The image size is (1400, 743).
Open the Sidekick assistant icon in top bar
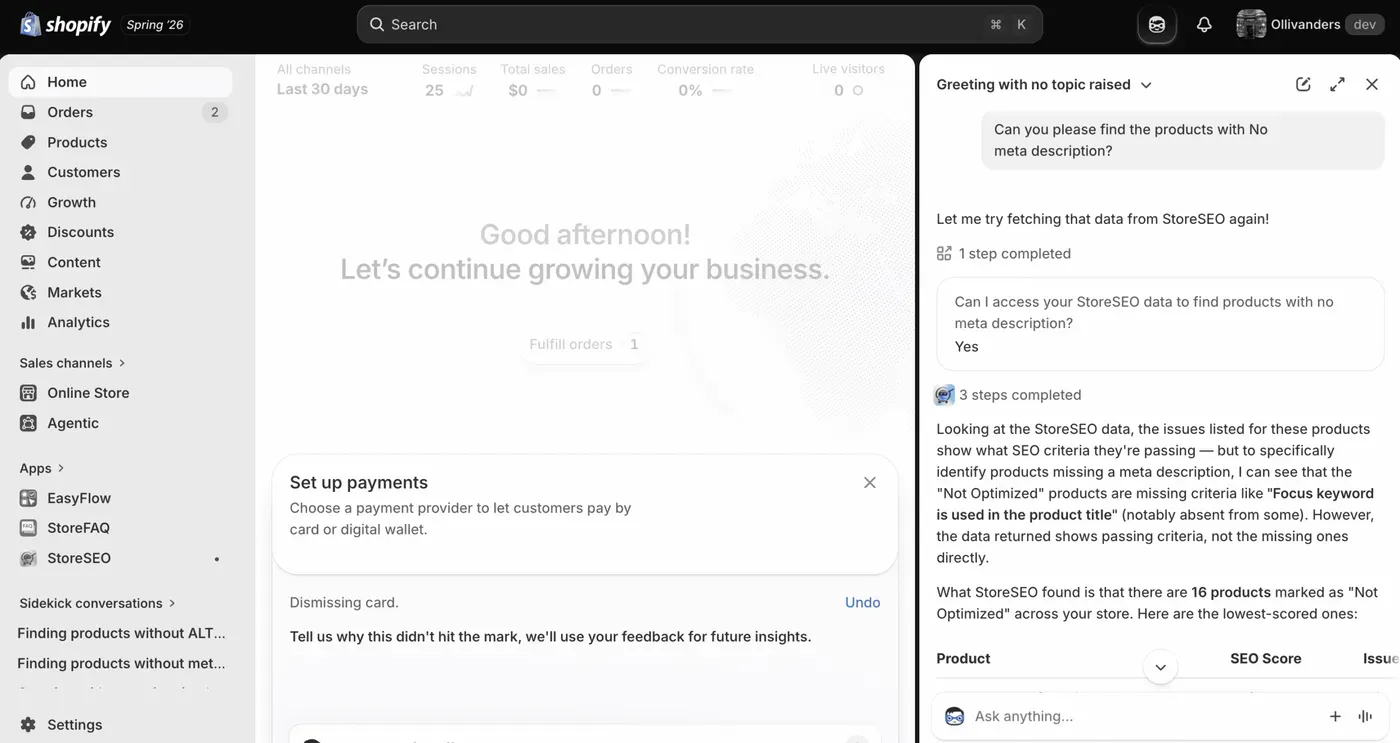[x=1157, y=24]
